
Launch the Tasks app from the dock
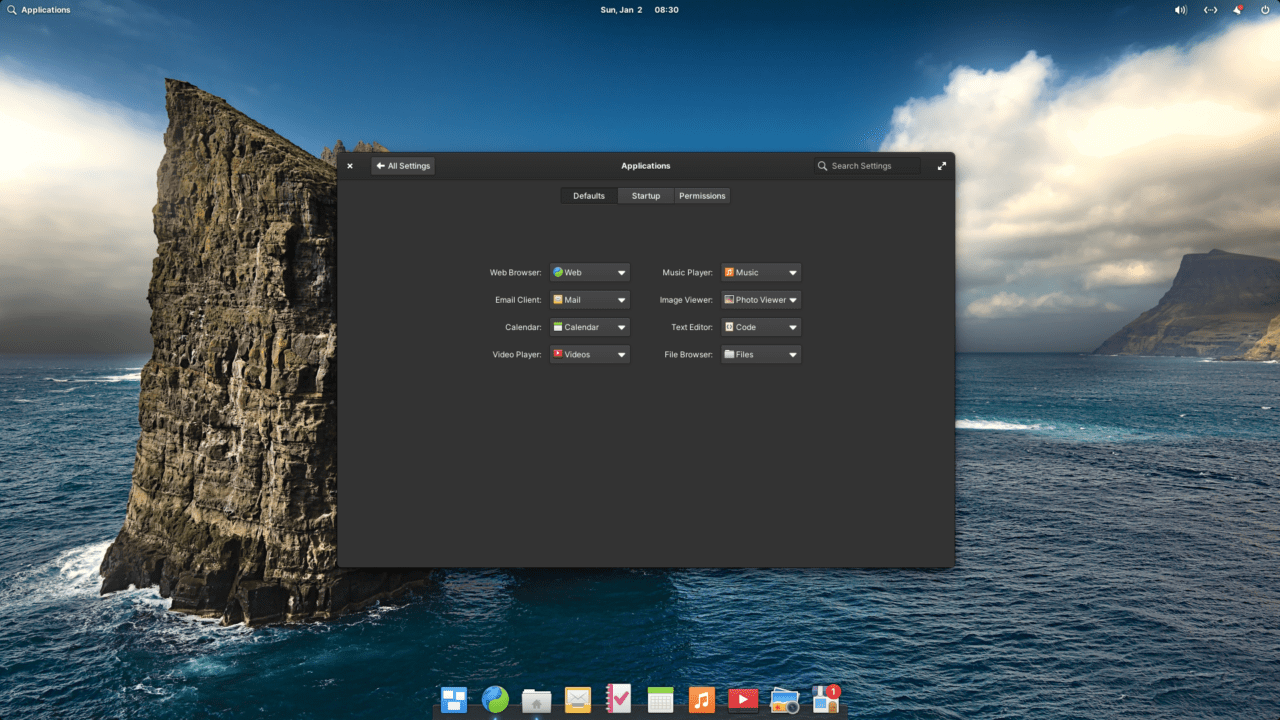(619, 699)
